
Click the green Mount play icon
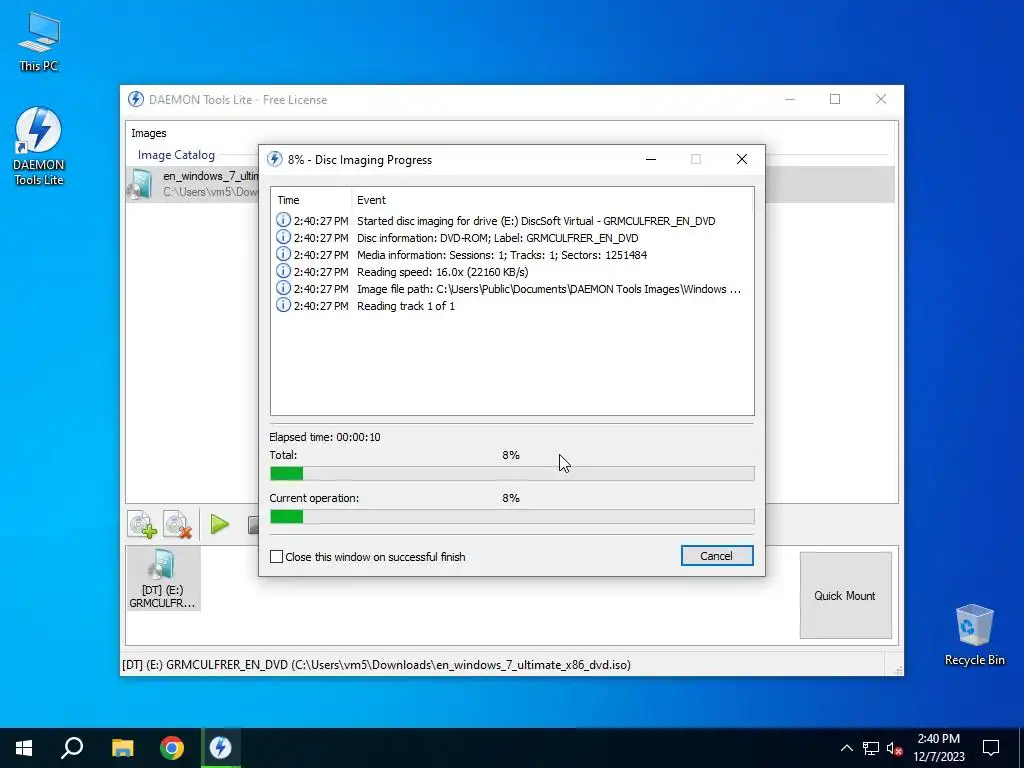coord(219,524)
